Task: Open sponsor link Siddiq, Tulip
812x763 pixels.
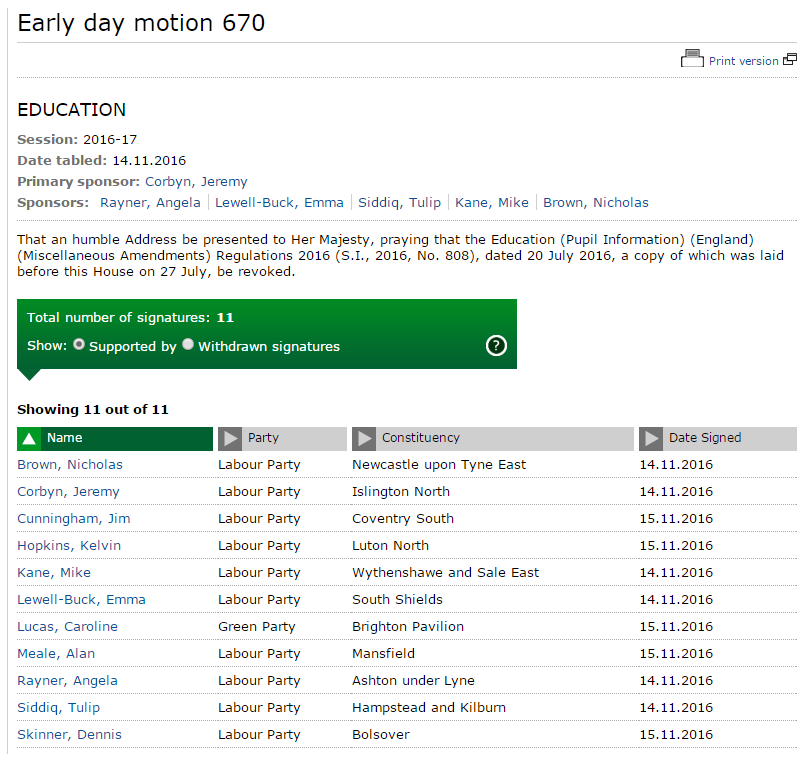Action: [399, 203]
